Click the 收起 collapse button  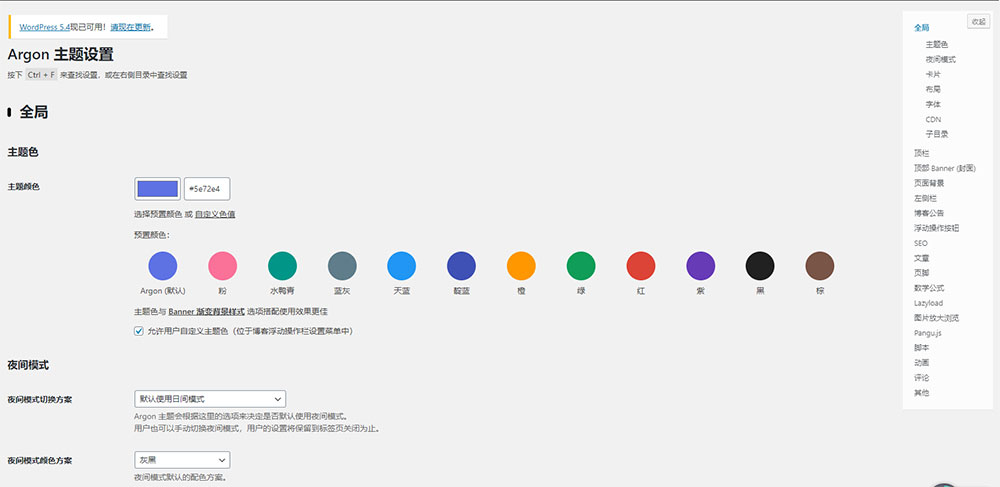click(978, 21)
